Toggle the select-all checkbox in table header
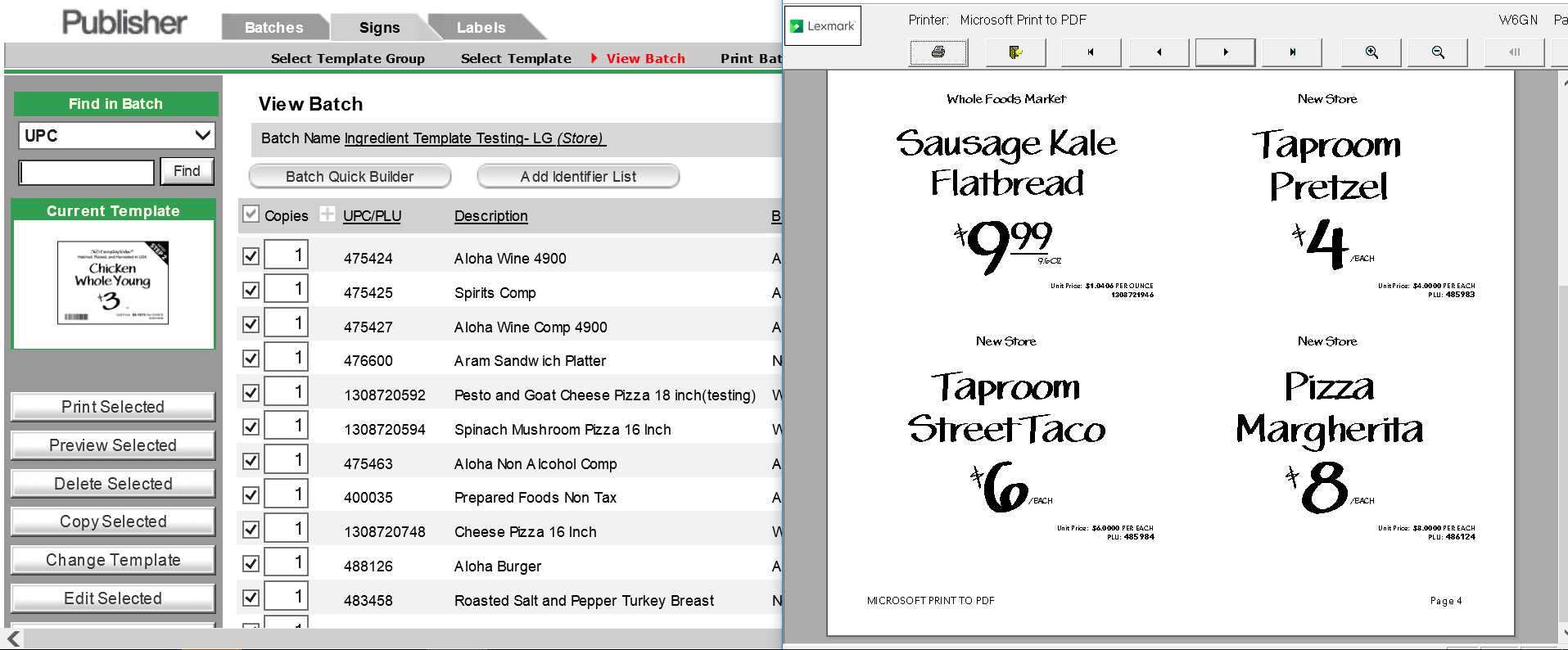This screenshot has height=650, width=1568. click(x=251, y=214)
